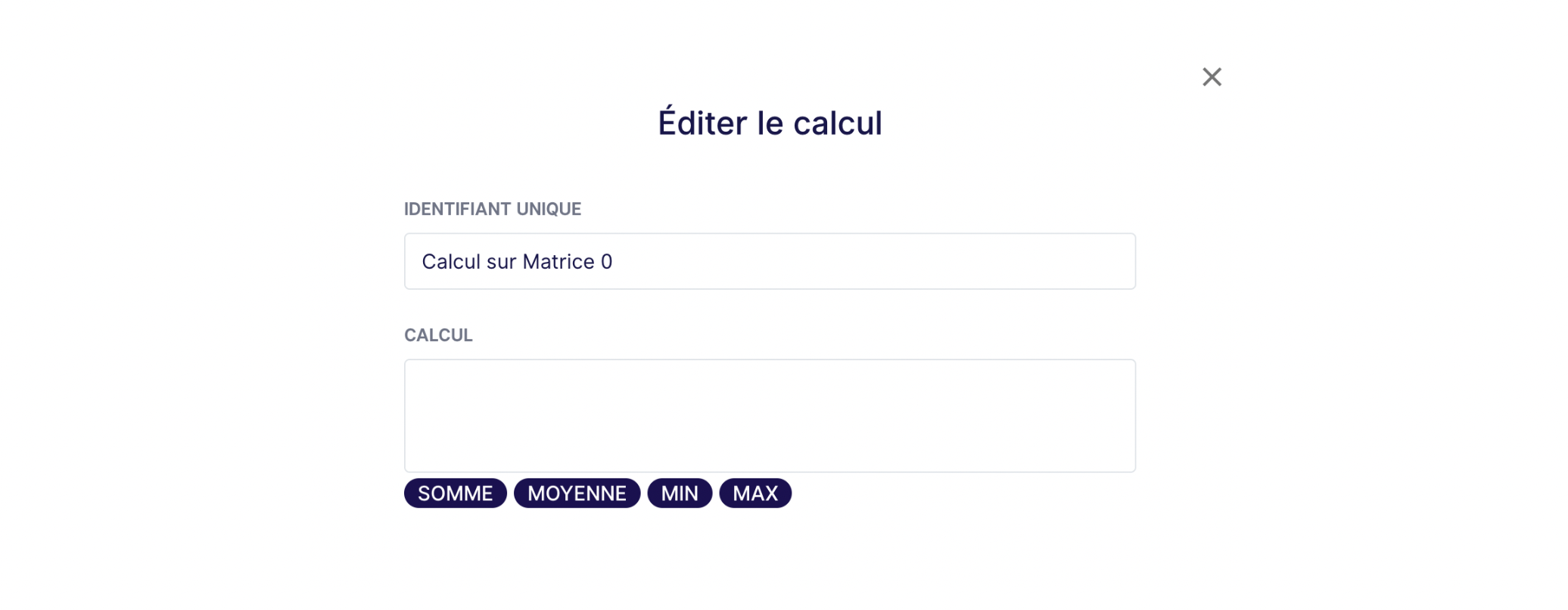1568x610 pixels.
Task: Focus the Identifiant unique text field
Action: click(770, 261)
